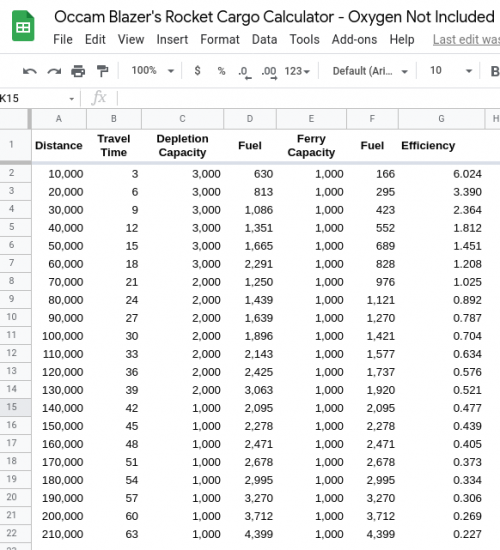Screen dimensions: 500x550
Task: Open the Add-ons menu
Action: pyautogui.click(x=354, y=40)
